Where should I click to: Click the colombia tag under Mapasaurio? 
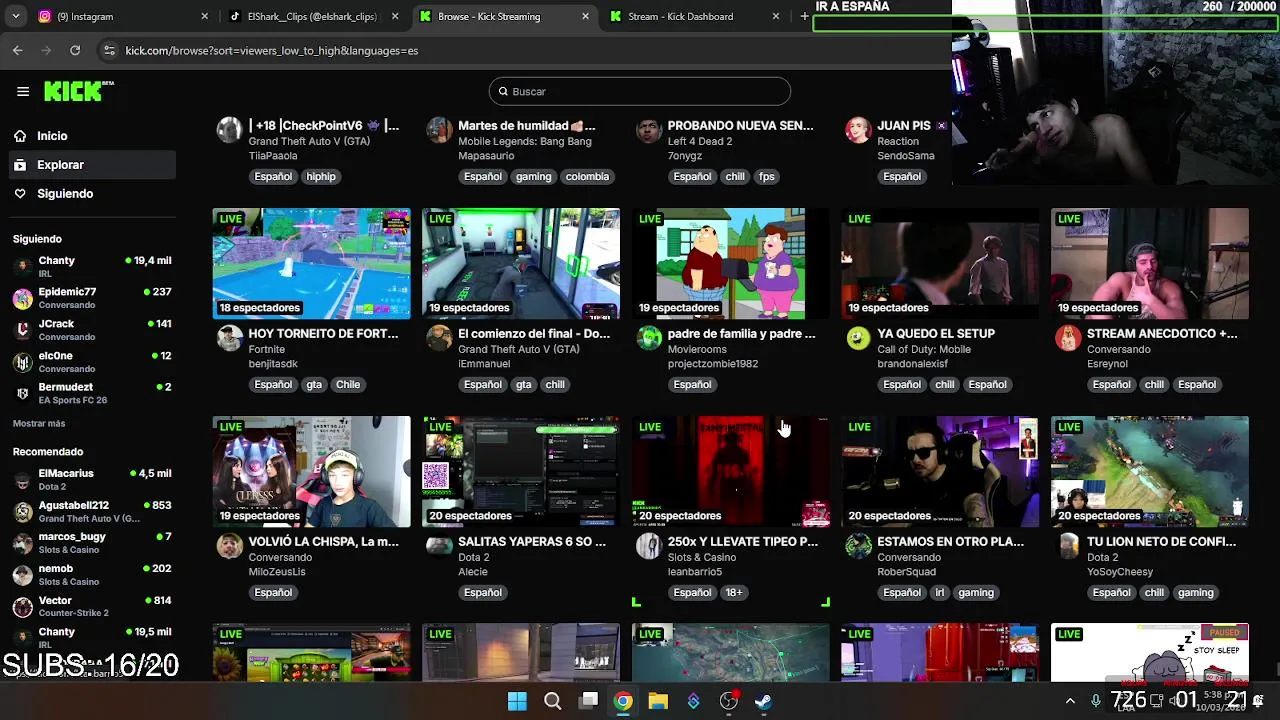(587, 177)
